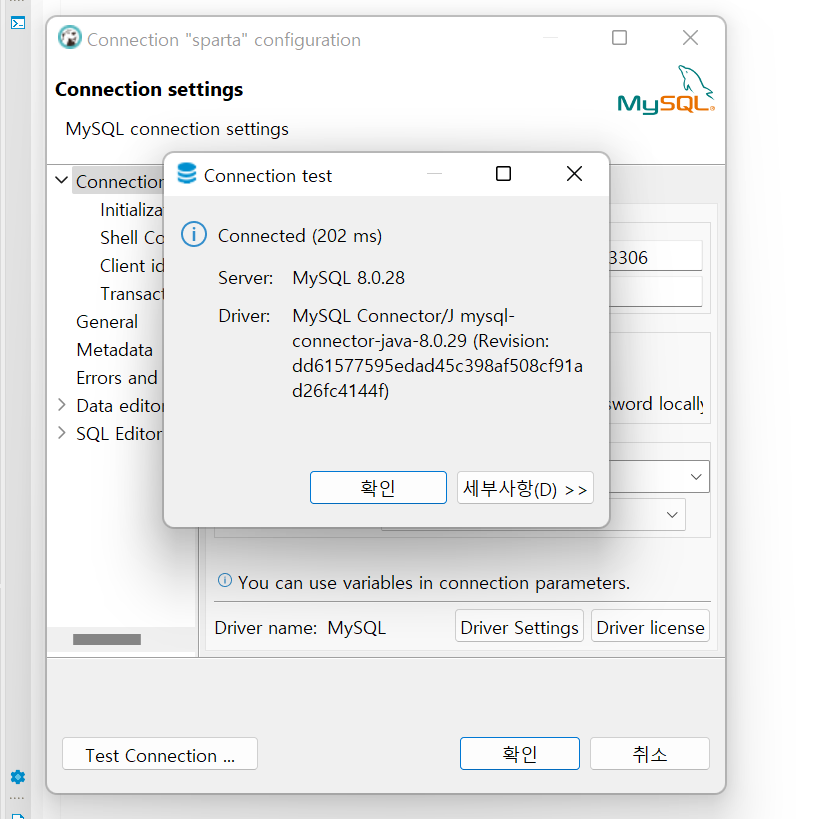
Task: Select Shell Commands tree item
Action: tap(132, 238)
